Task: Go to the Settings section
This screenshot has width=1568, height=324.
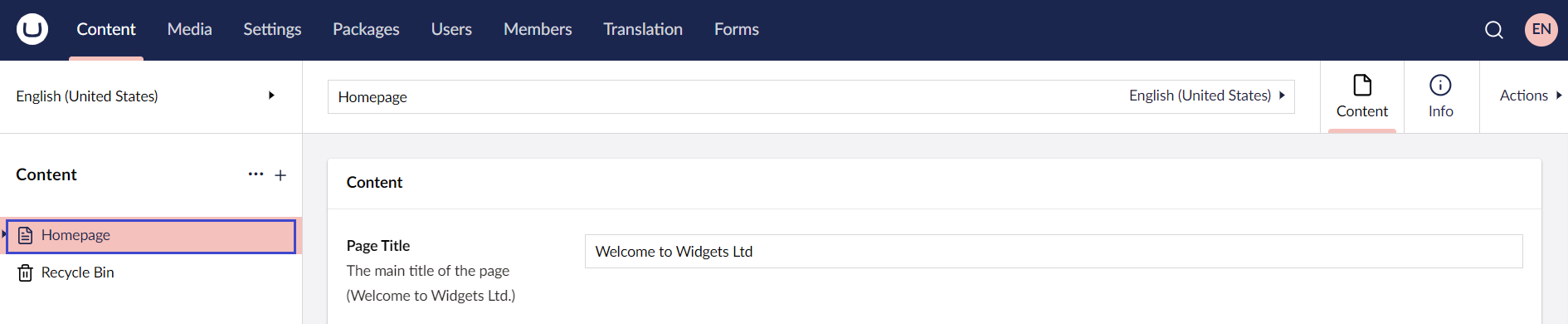Action: (272, 29)
